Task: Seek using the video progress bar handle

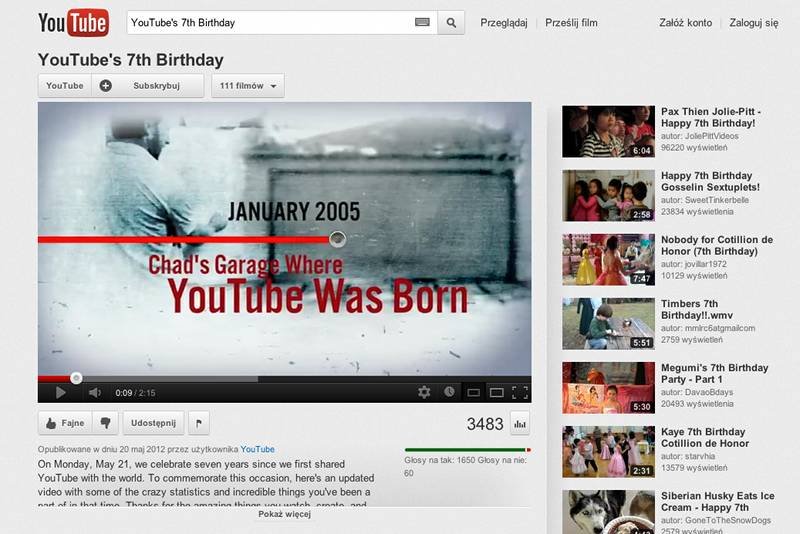Action: pyautogui.click(x=76, y=378)
